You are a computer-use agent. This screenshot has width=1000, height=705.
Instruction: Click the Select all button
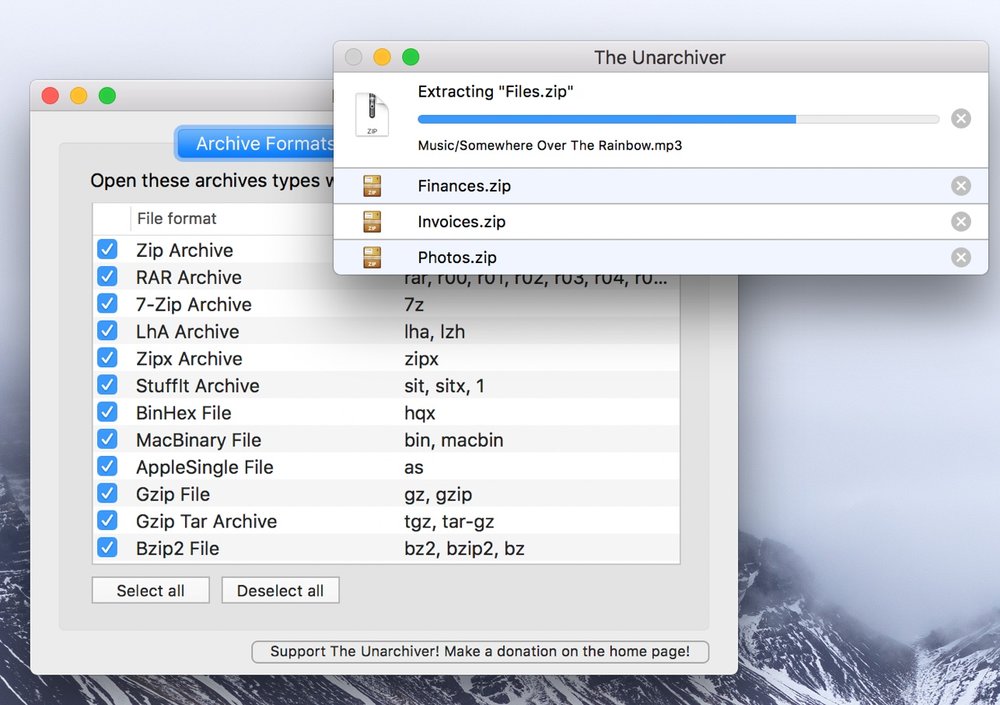[x=151, y=590]
